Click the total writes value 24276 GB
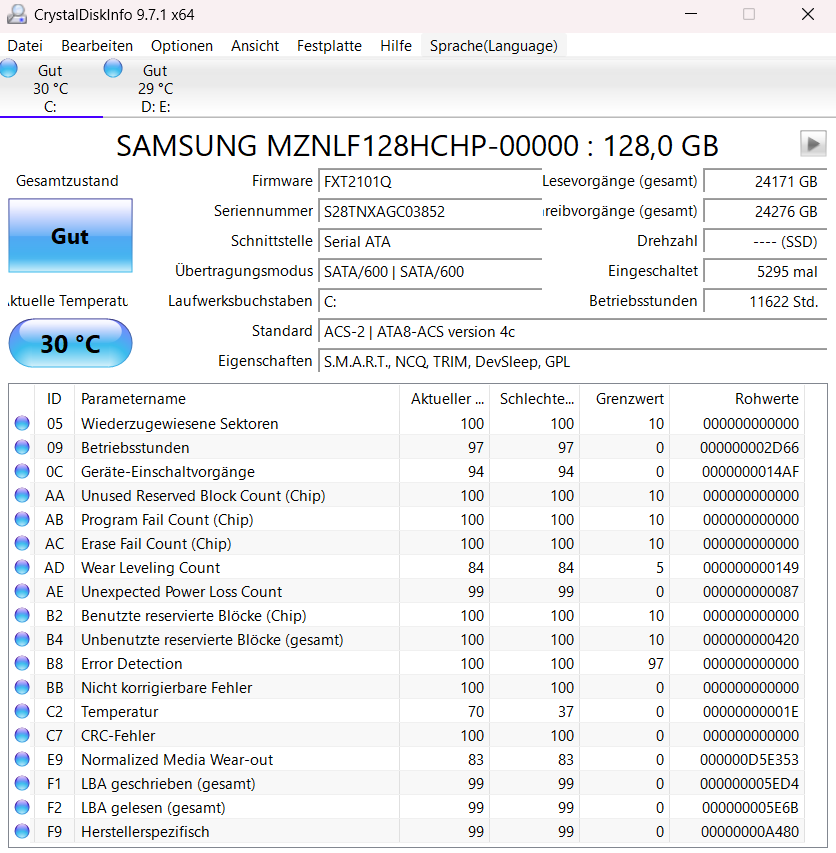 765,211
